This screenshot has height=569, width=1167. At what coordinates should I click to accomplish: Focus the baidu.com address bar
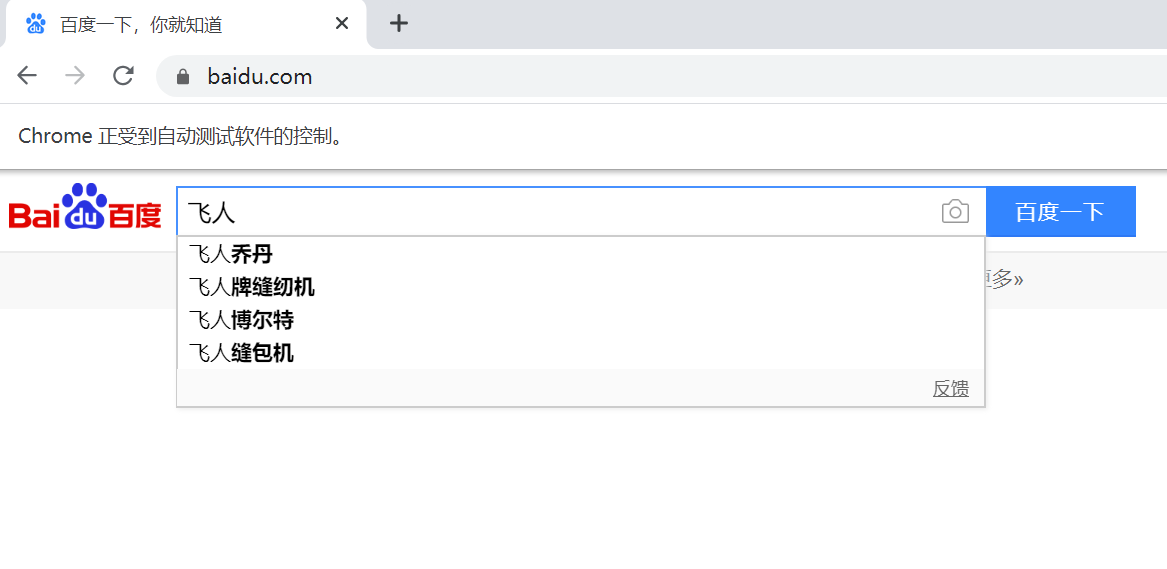click(600, 77)
